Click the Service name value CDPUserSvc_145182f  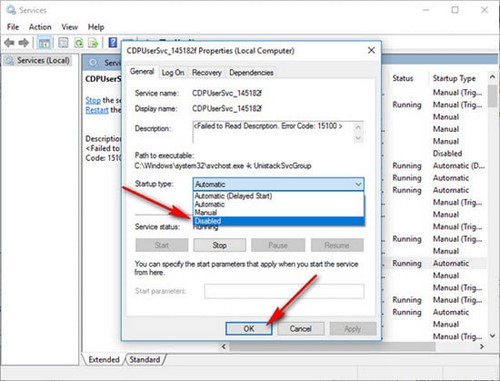227,93
